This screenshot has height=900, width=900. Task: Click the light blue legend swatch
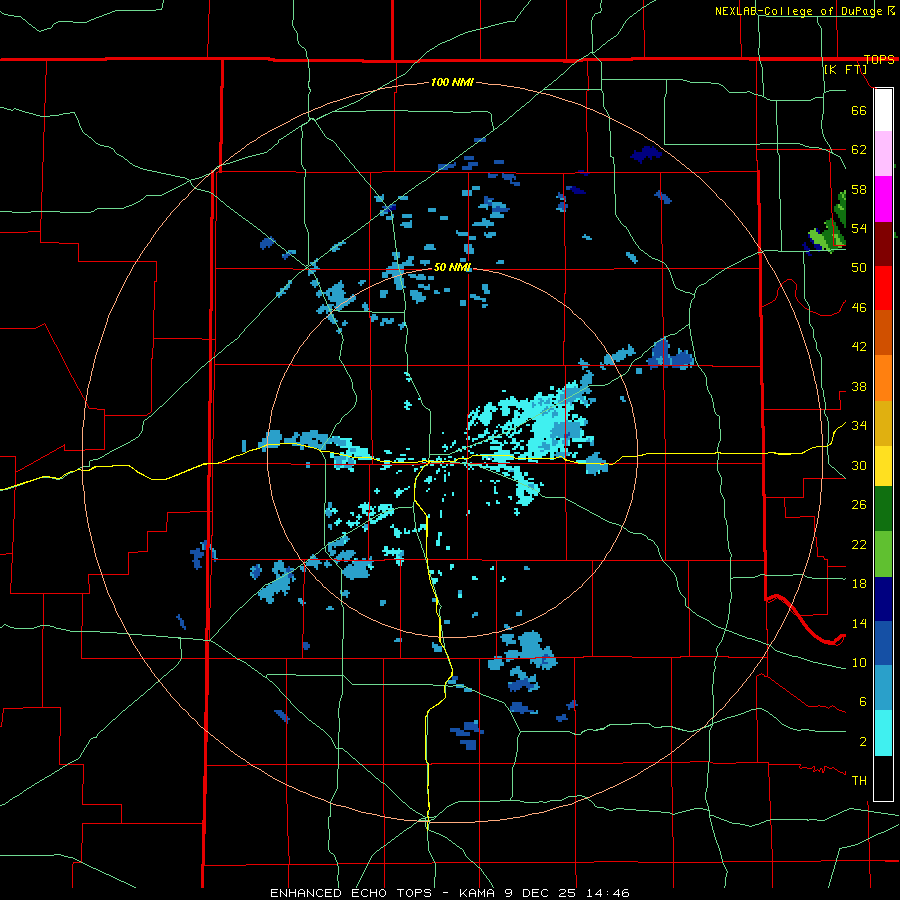(x=883, y=687)
